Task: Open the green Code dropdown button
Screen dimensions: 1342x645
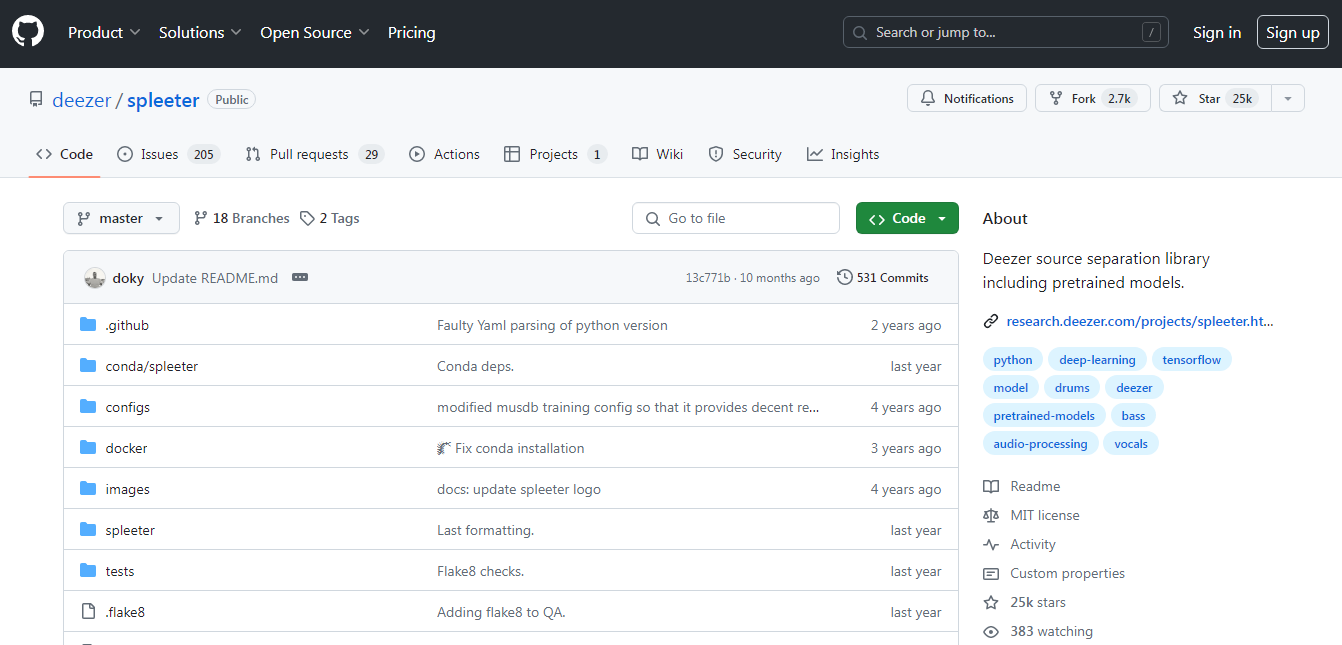Action: click(x=907, y=218)
